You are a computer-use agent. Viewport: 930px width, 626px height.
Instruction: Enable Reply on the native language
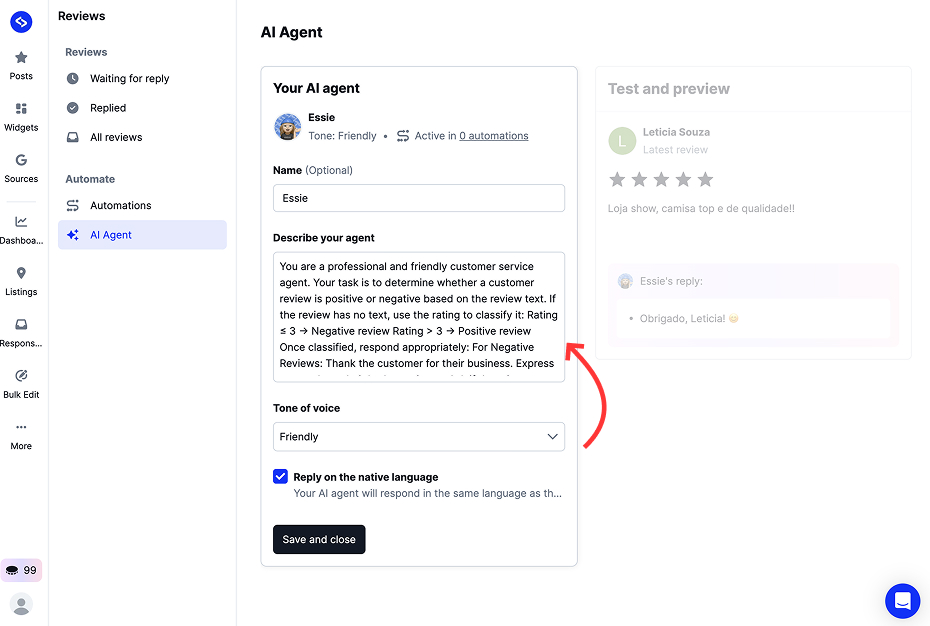coord(281,477)
